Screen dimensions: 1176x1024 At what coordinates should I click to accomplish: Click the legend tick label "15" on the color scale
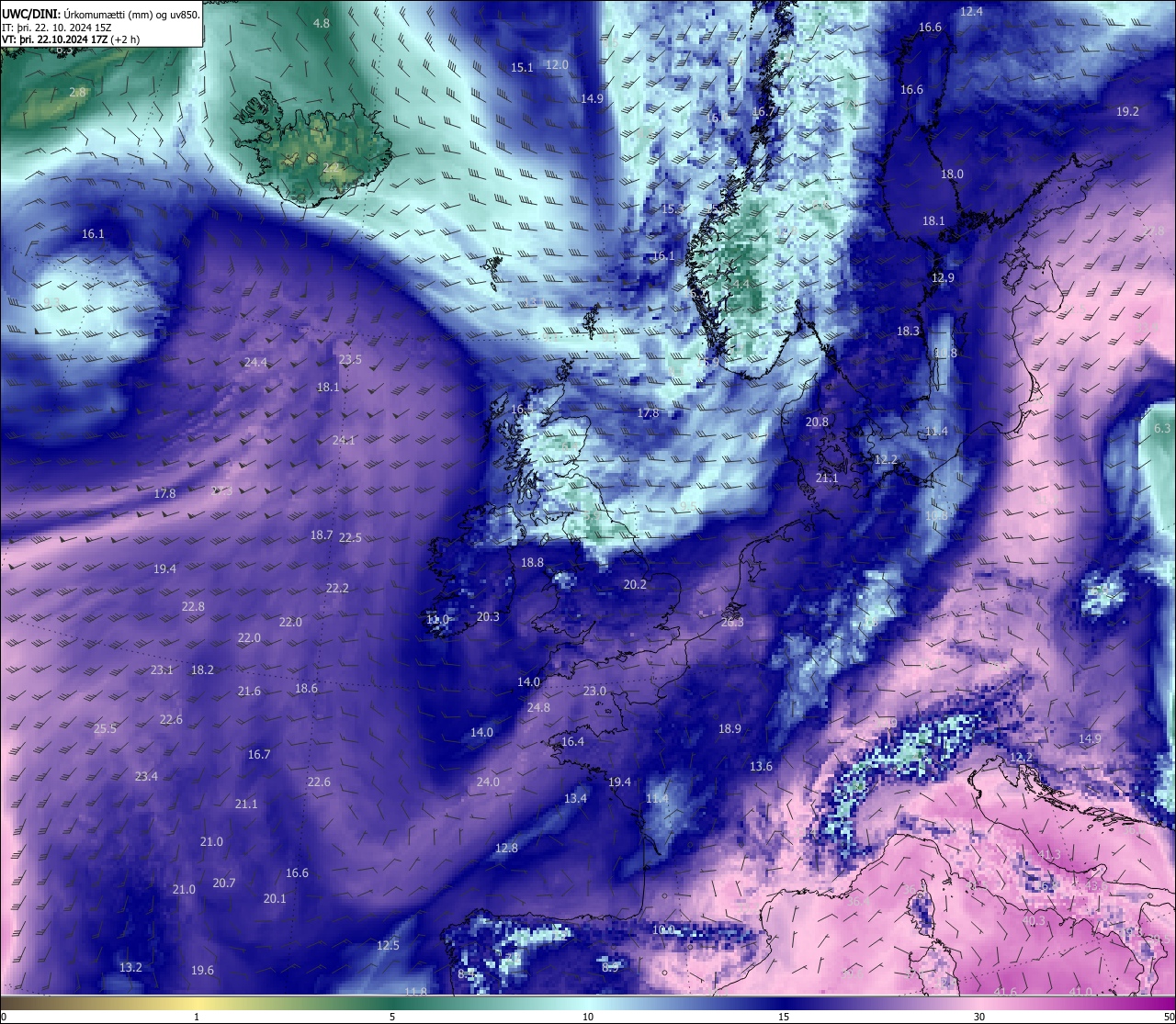(x=784, y=1017)
